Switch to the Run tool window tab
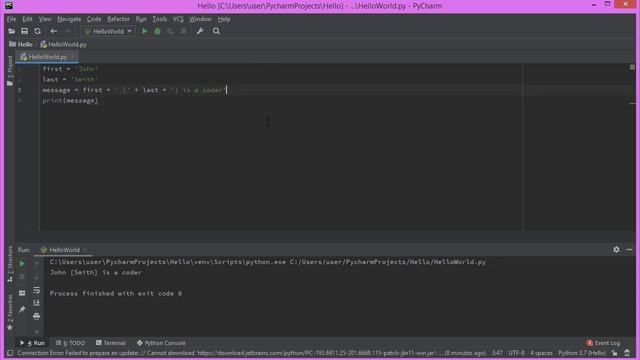640x360 pixels. [32, 343]
